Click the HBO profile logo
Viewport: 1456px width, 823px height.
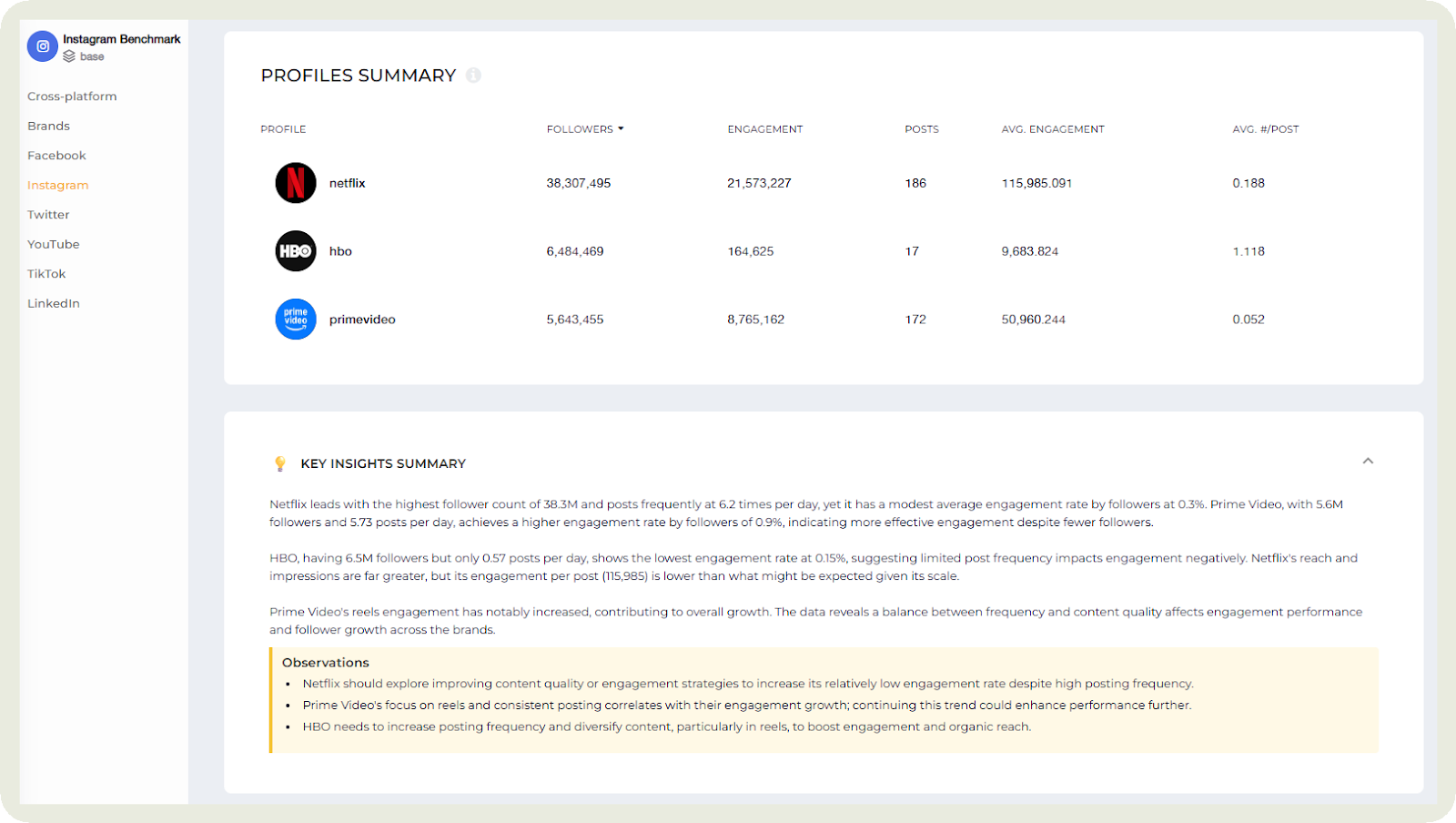point(295,250)
